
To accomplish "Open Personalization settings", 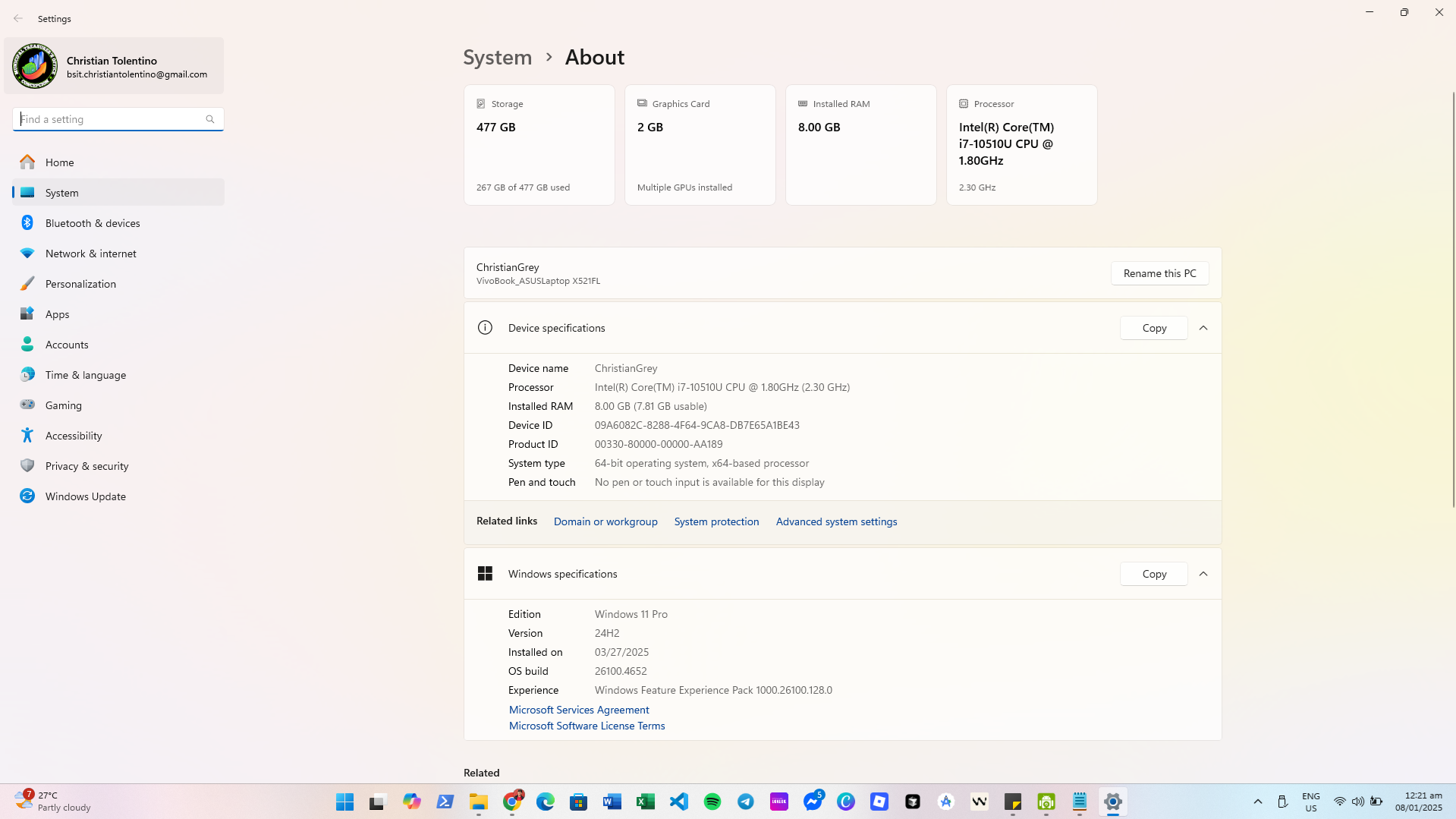I will [118, 284].
